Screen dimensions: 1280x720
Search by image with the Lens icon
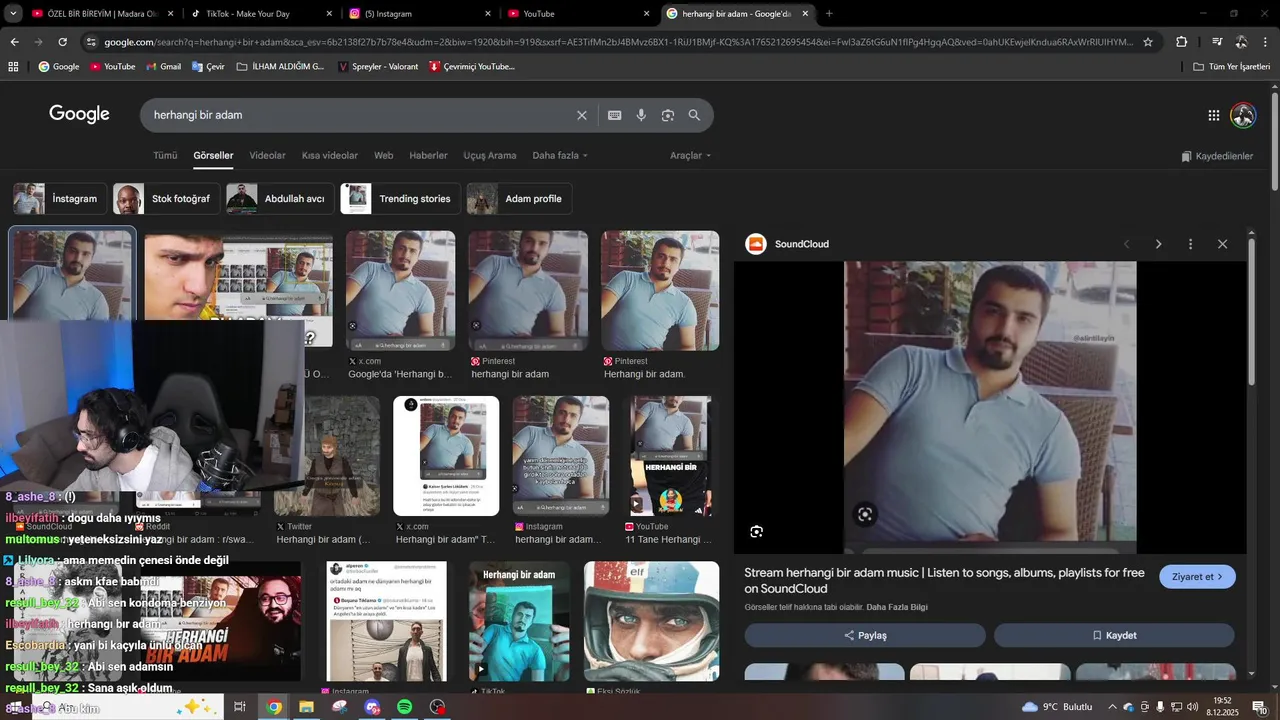[x=668, y=115]
